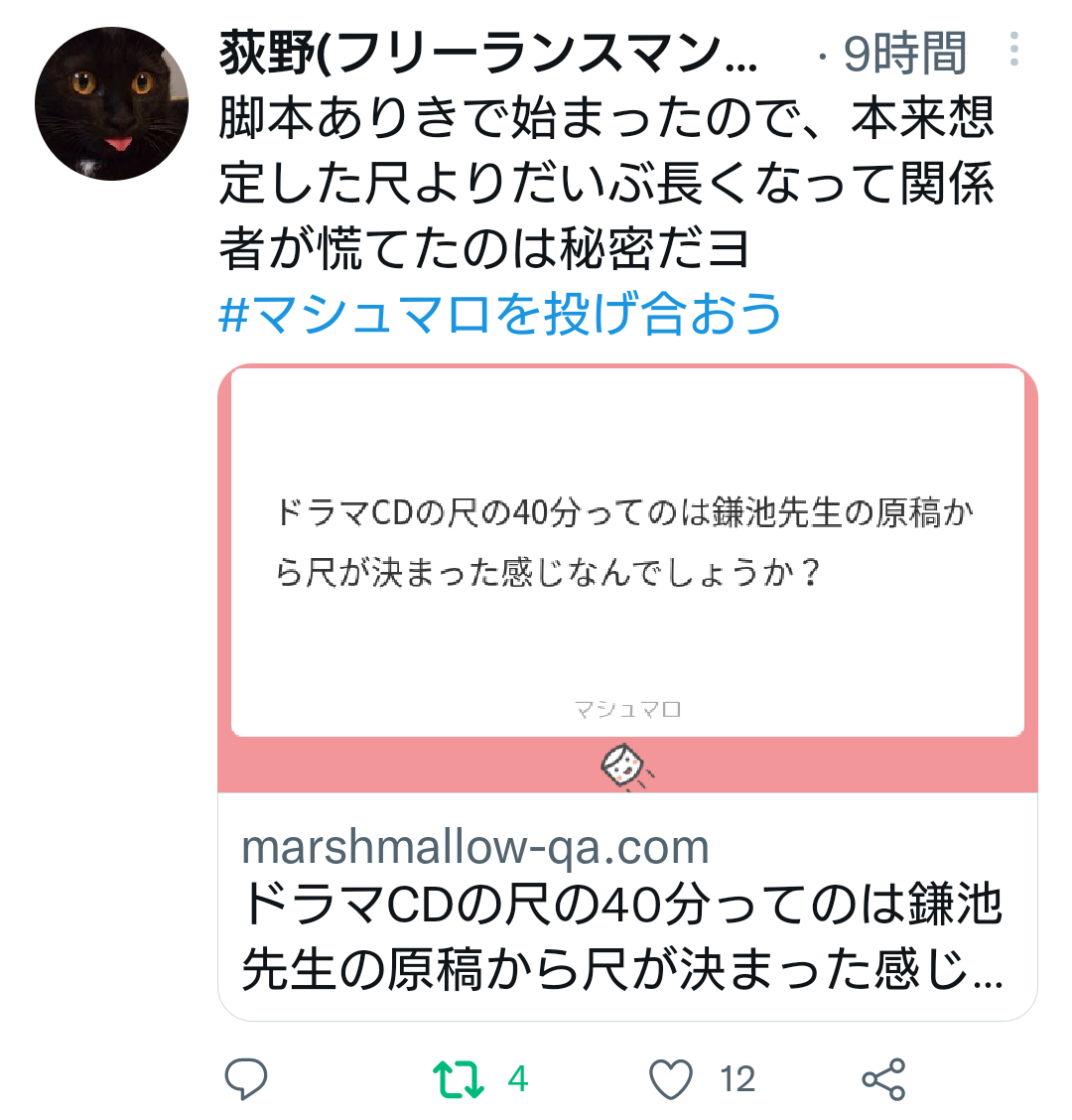The height and width of the screenshot is (1120, 1072).
Task: Open the pink marshmallow card image
Action: [x=627, y=579]
